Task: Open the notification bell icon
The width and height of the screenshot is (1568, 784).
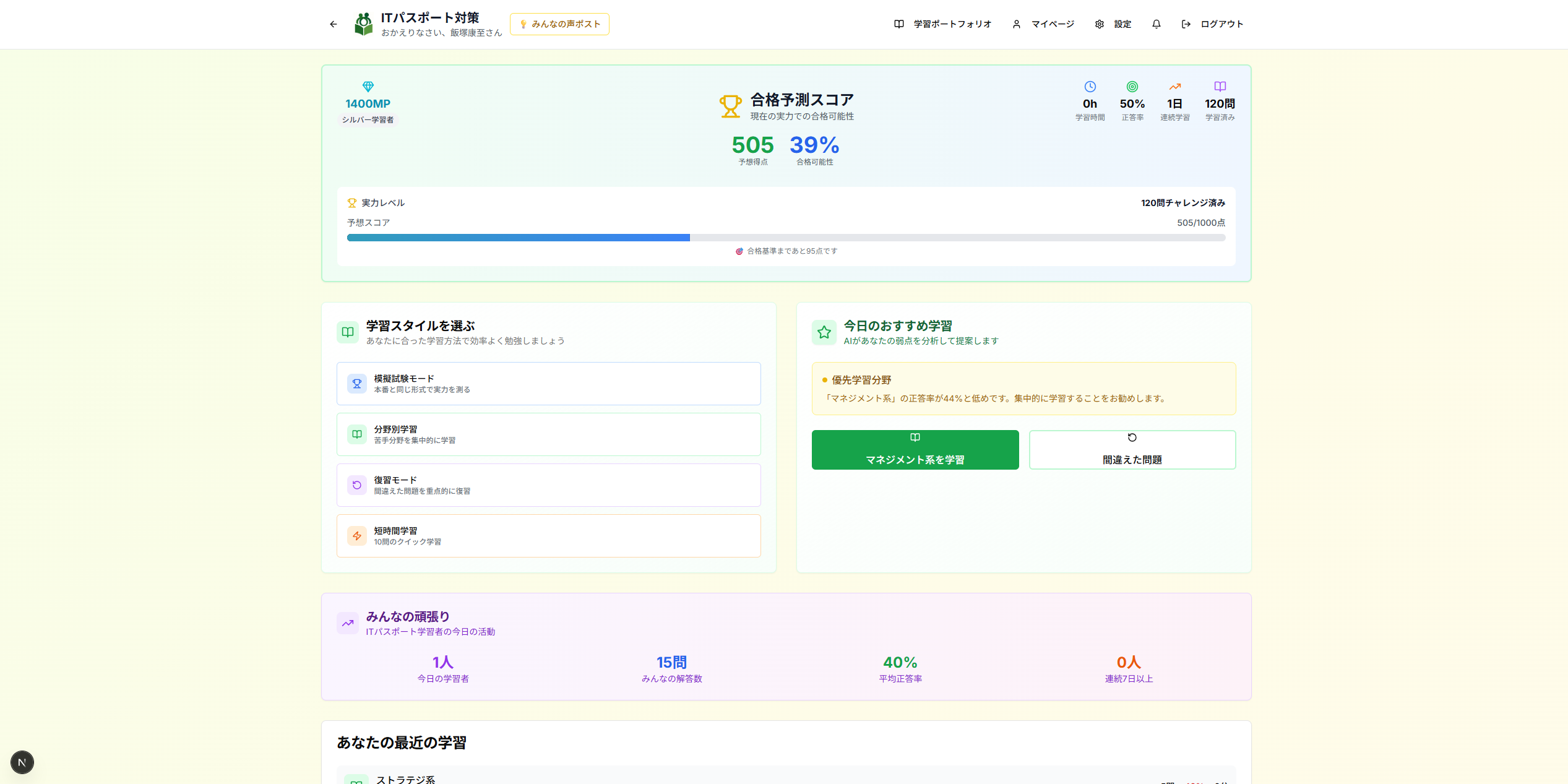Action: tap(1156, 24)
